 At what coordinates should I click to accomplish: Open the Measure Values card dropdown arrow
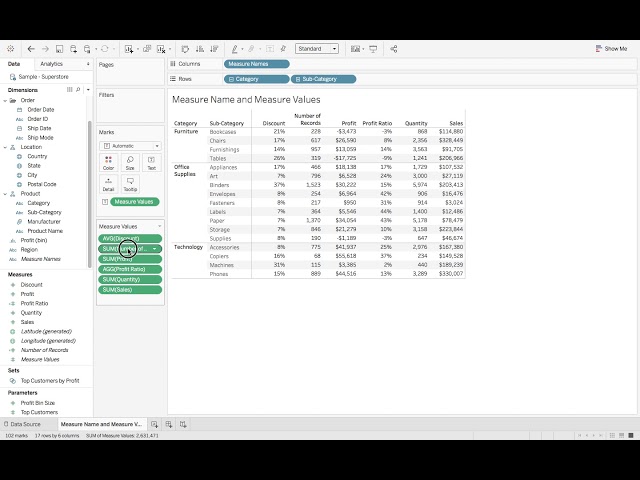tap(160, 226)
